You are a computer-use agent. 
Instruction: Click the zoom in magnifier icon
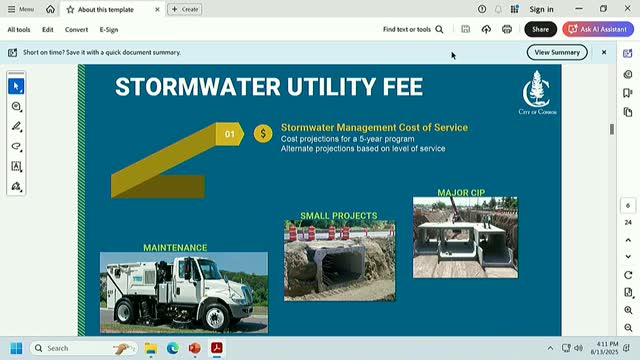click(x=628, y=310)
